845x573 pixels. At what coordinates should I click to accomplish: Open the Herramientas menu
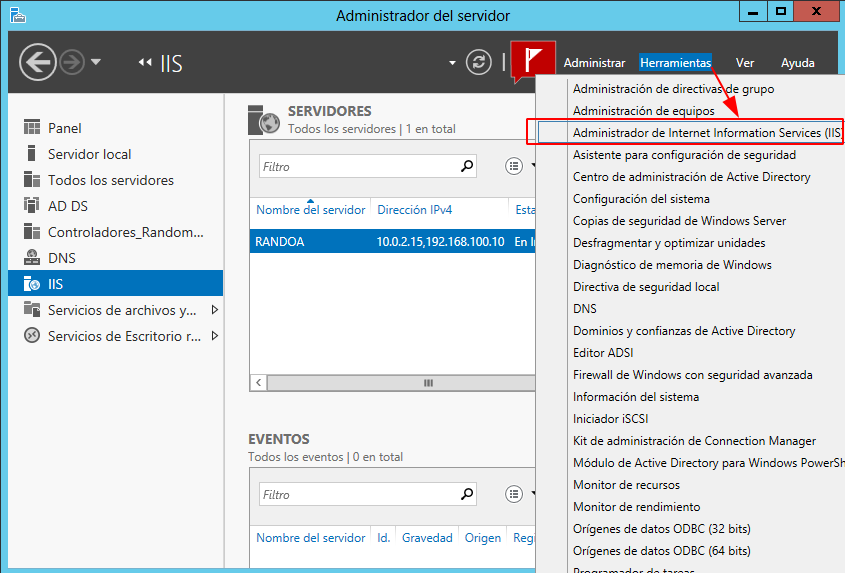click(x=675, y=63)
